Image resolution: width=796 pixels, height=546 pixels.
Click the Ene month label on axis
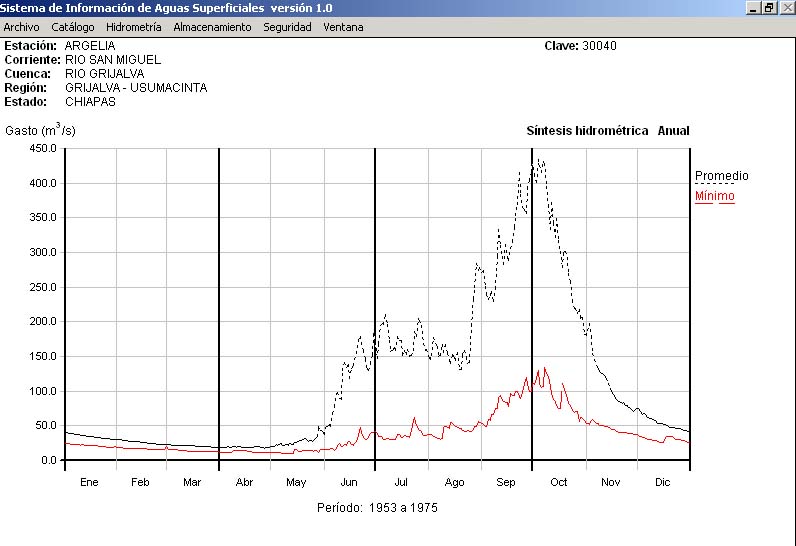89,482
